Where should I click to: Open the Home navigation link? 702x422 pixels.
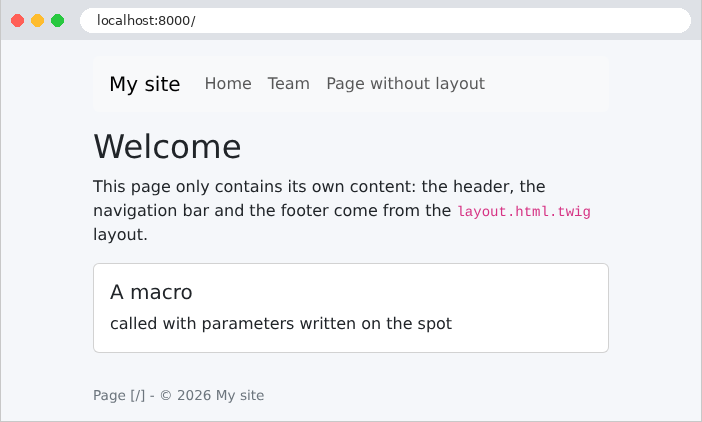click(x=228, y=84)
